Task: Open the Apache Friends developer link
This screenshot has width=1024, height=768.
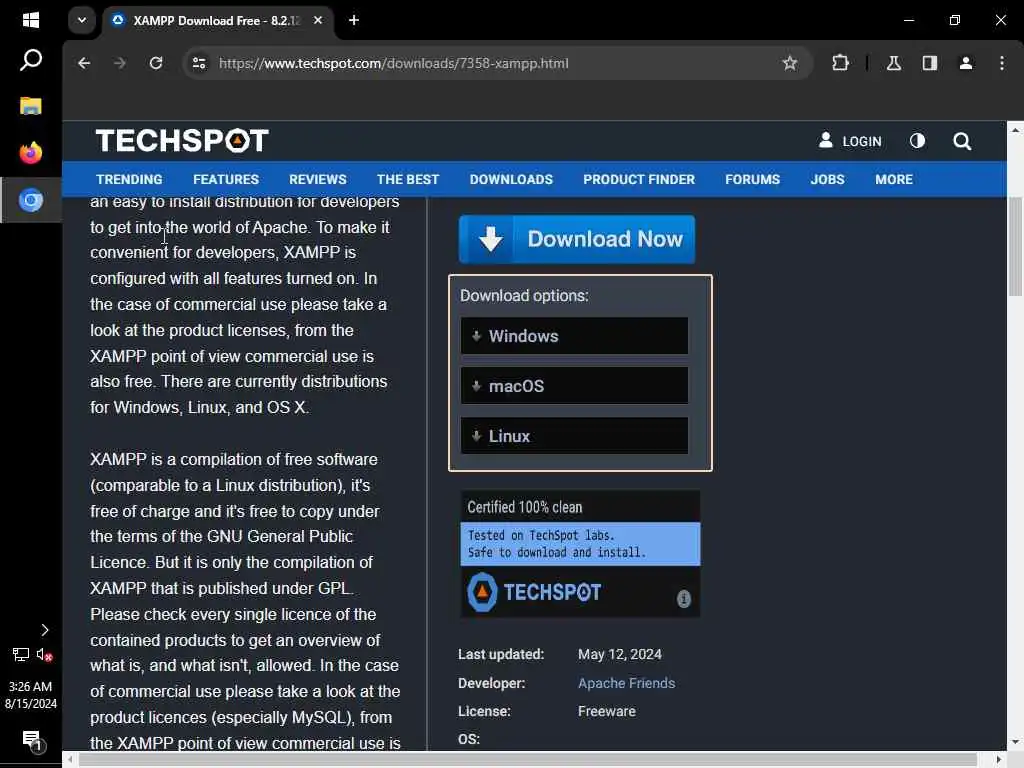Action: (626, 683)
